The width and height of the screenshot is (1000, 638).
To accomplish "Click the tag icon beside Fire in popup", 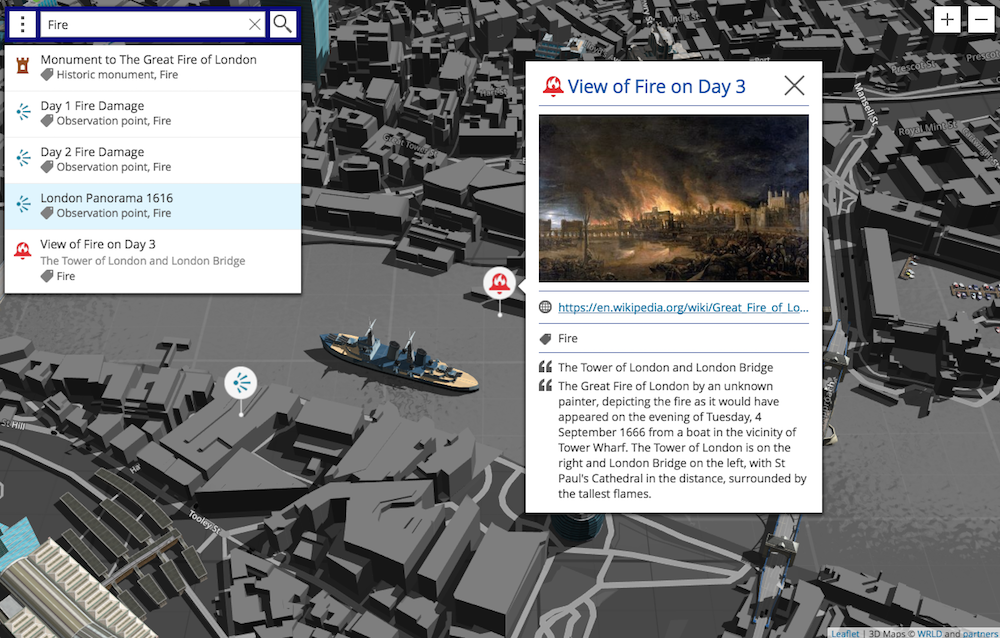I will (545, 339).
